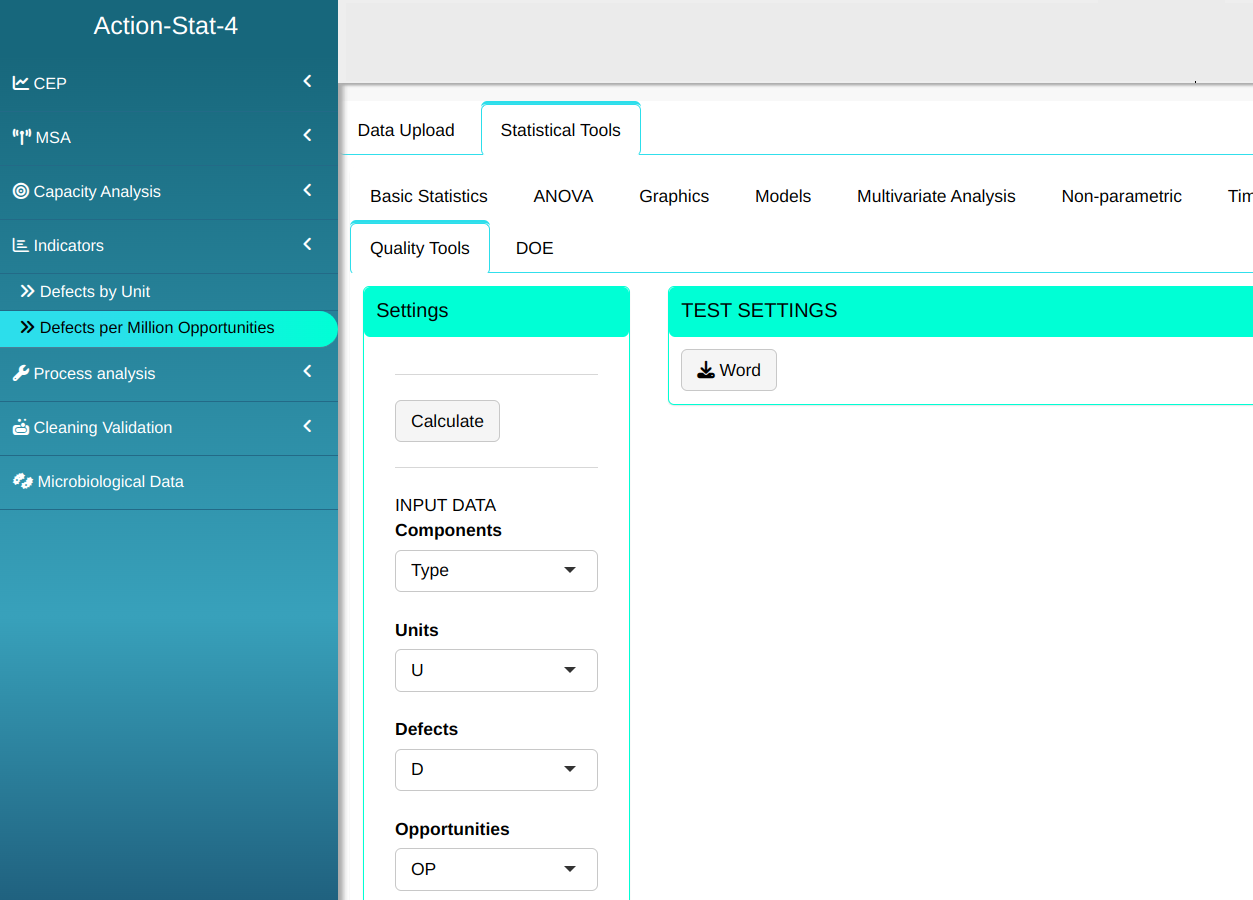This screenshot has width=1253, height=900.
Task: Select Defects by Unit in sidebar
Action: coord(95,292)
